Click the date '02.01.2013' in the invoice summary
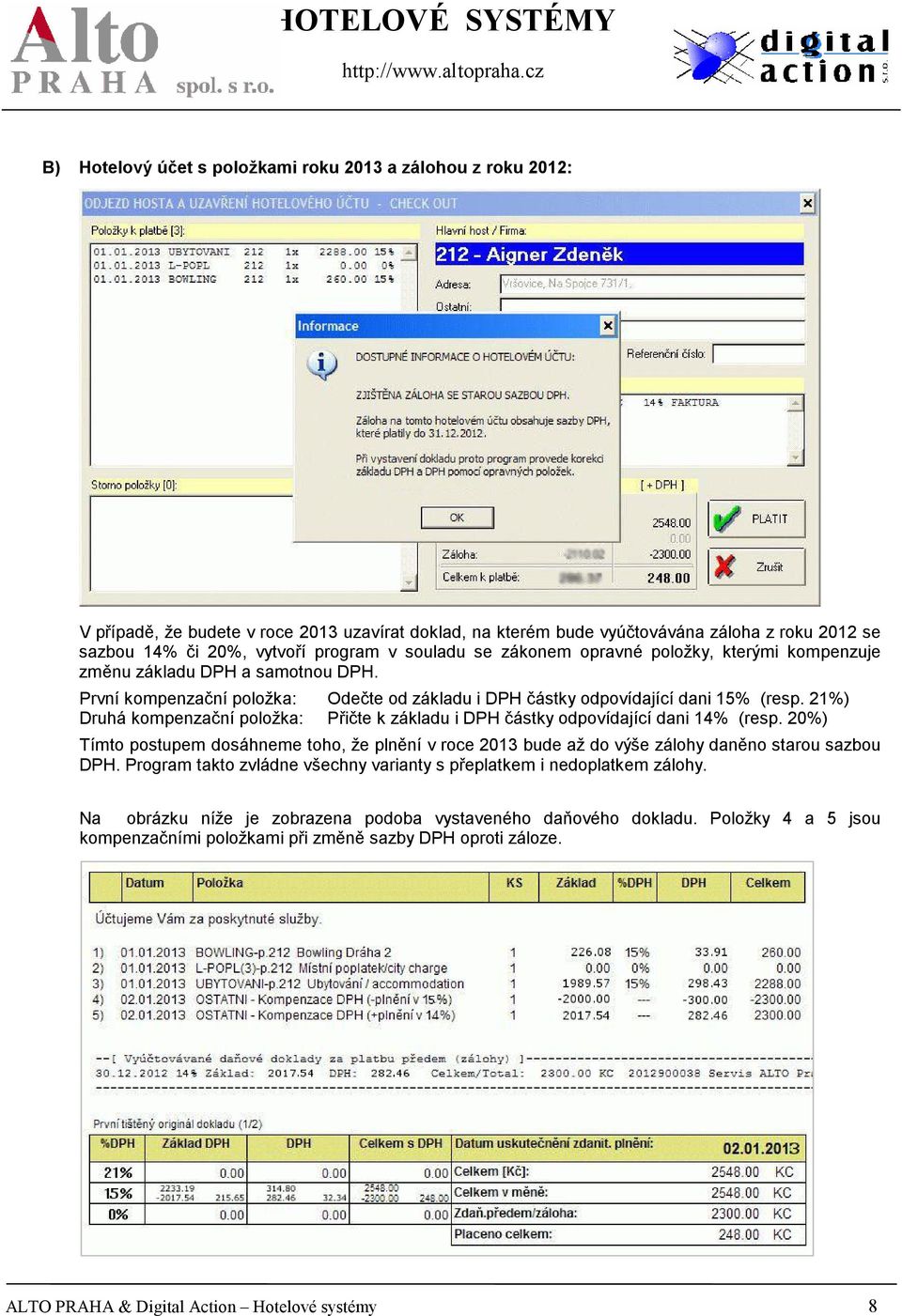Screen dimensions: 902x1316 761,1148
